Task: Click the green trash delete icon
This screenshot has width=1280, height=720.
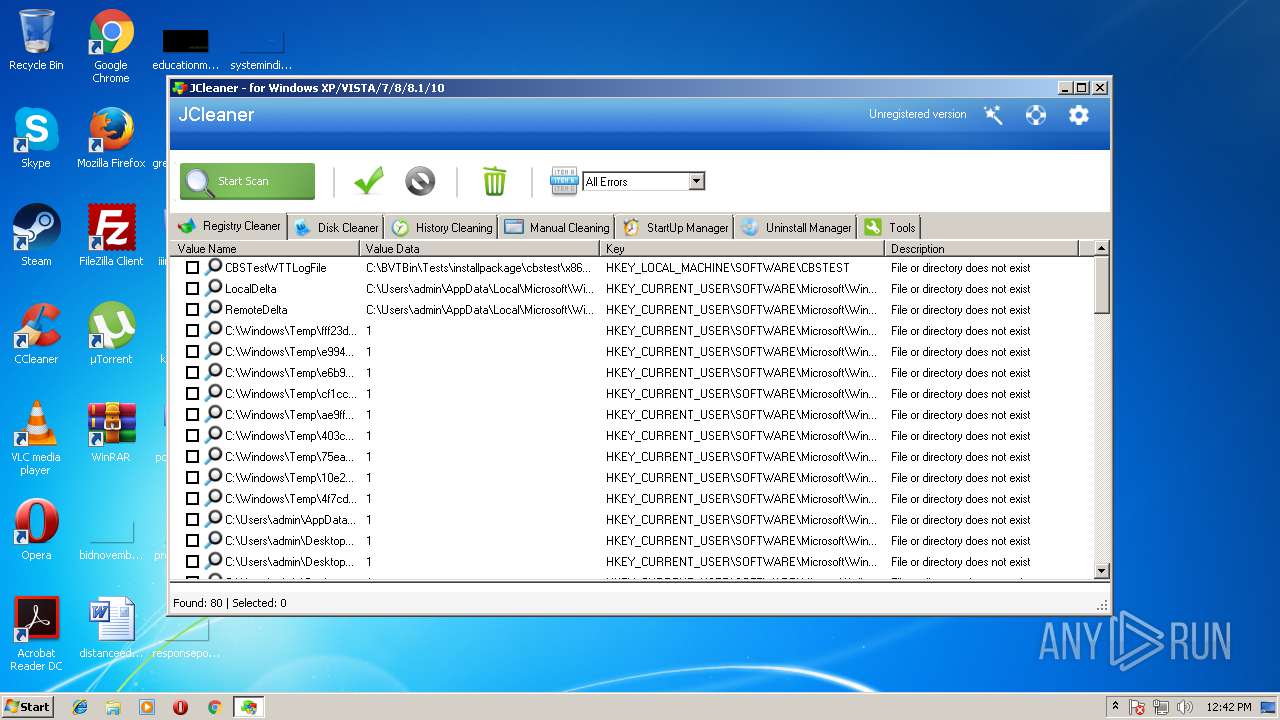Action: tap(494, 181)
